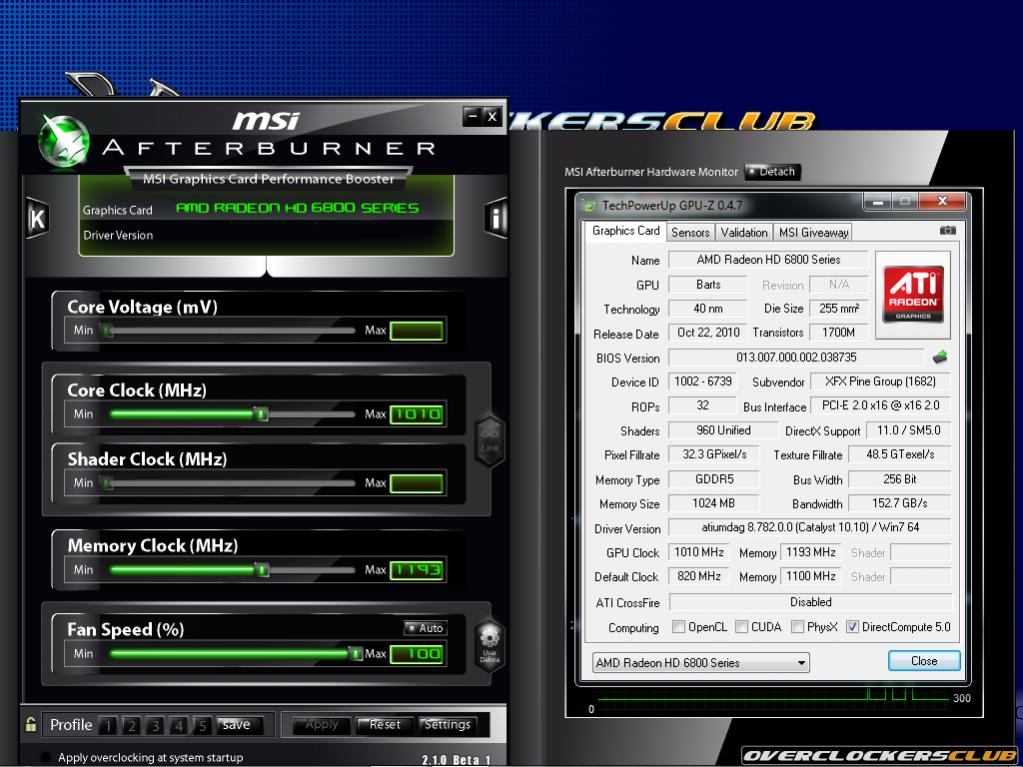Click the Memory Clock value field 1193
This screenshot has height=767, width=1023.
click(x=418, y=570)
